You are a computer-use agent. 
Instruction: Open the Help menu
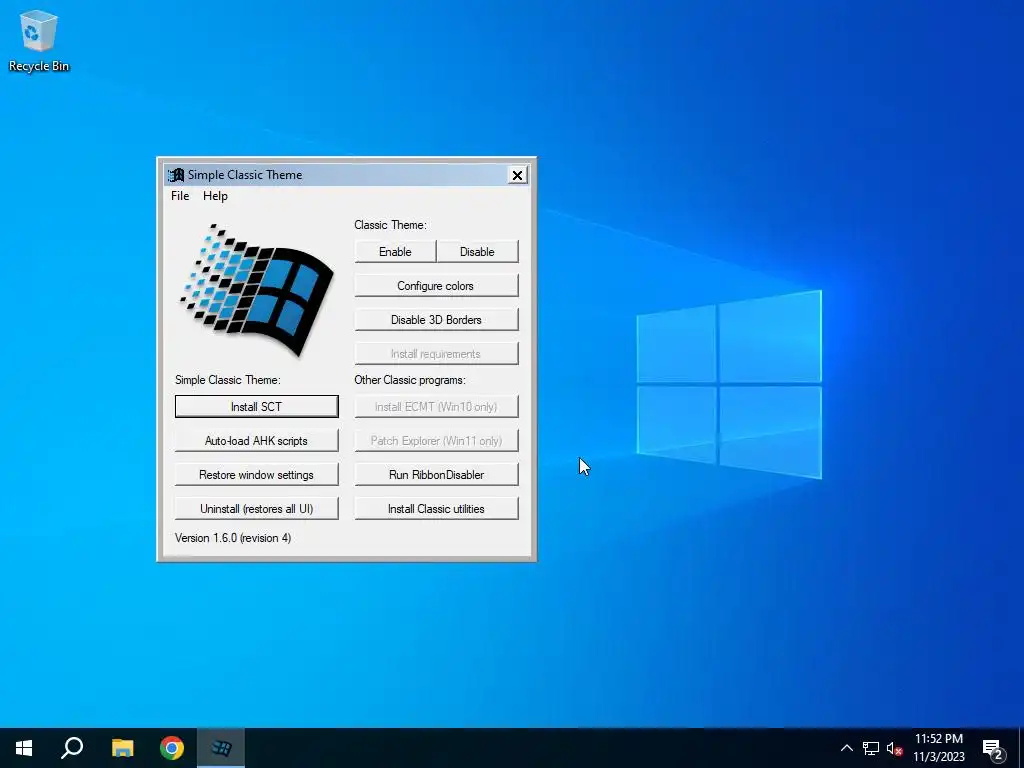point(216,196)
